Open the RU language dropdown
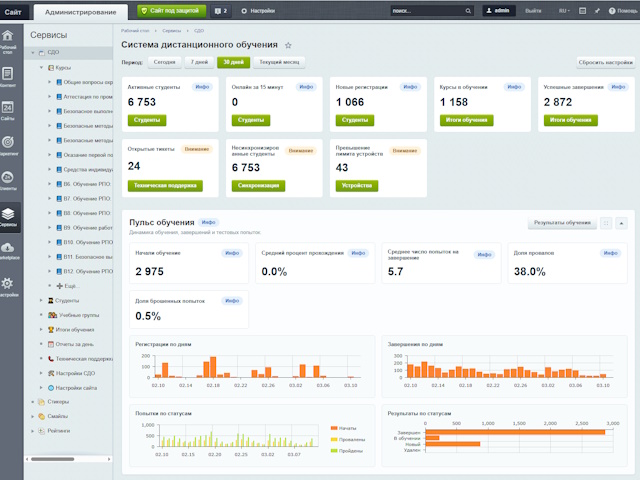640x480 pixels. coord(564,11)
